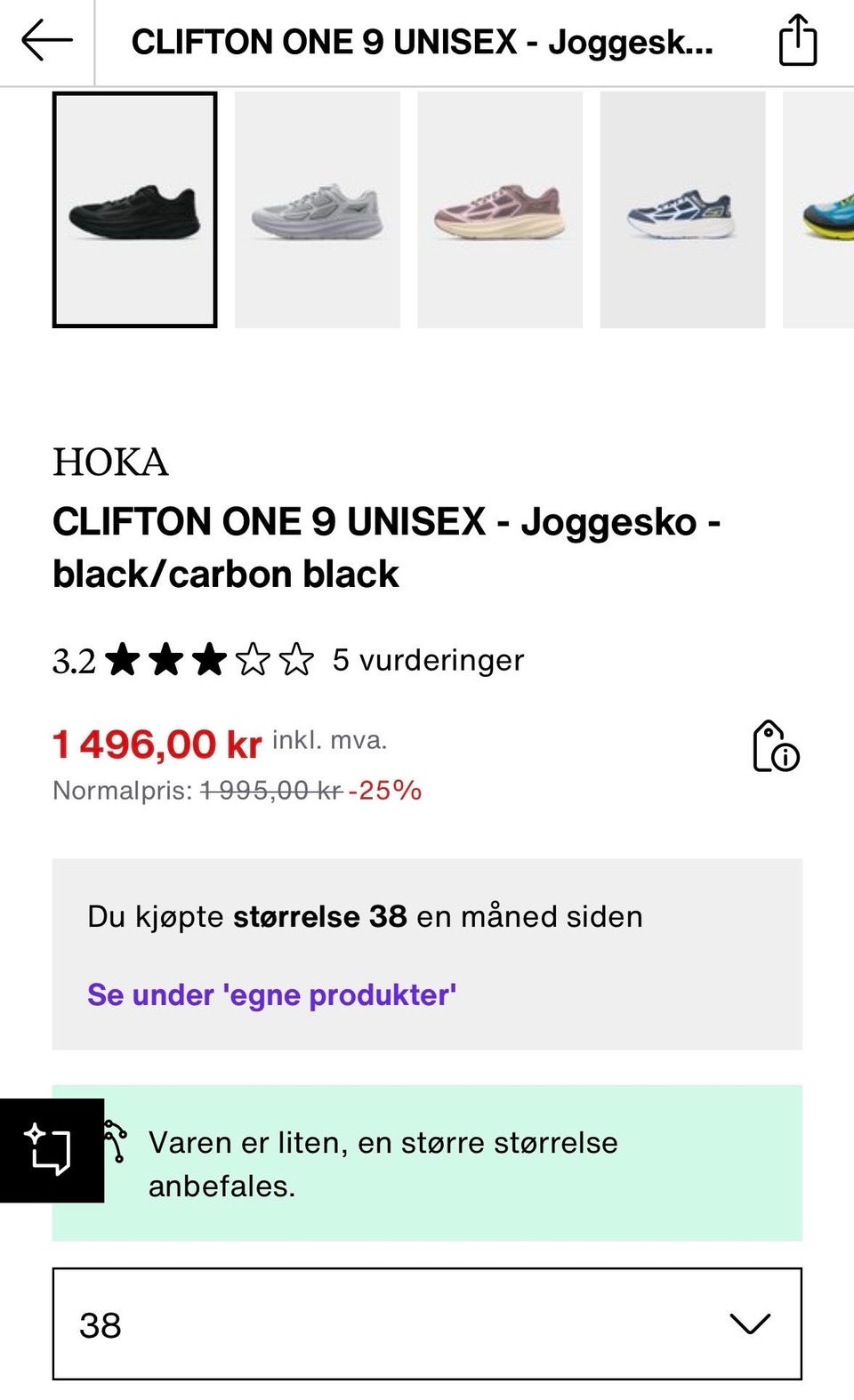Tap the price info tag icon
854x1400 pixels.
(x=775, y=746)
